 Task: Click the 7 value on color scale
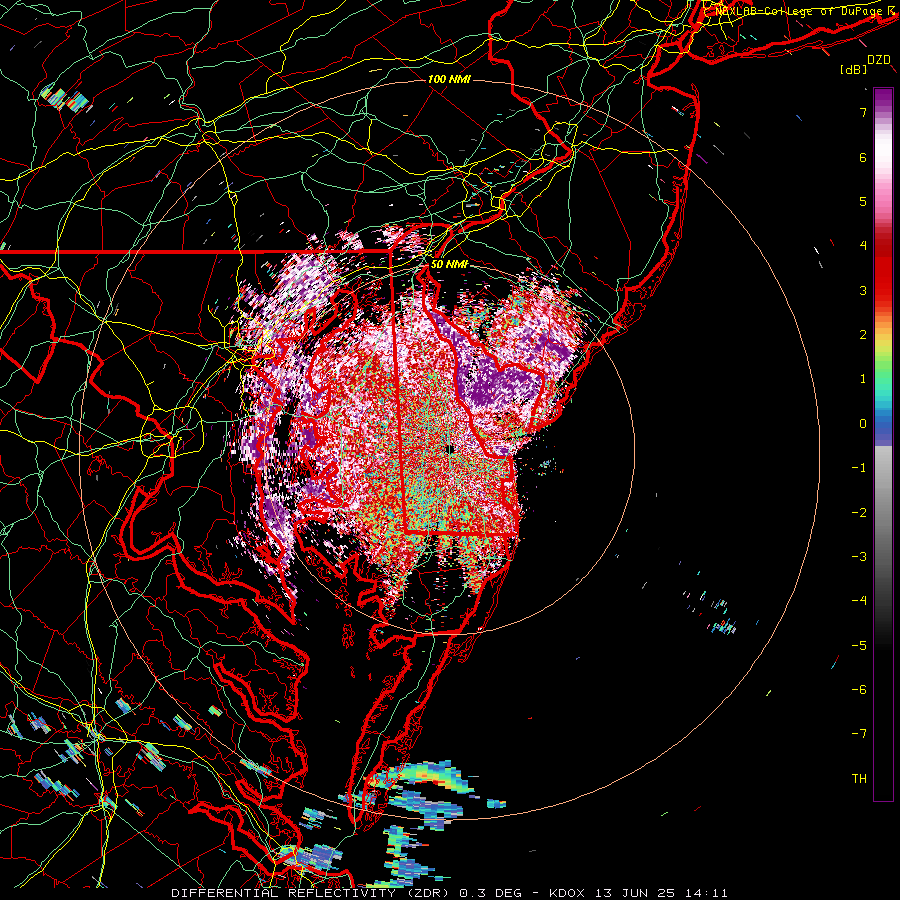point(863,112)
